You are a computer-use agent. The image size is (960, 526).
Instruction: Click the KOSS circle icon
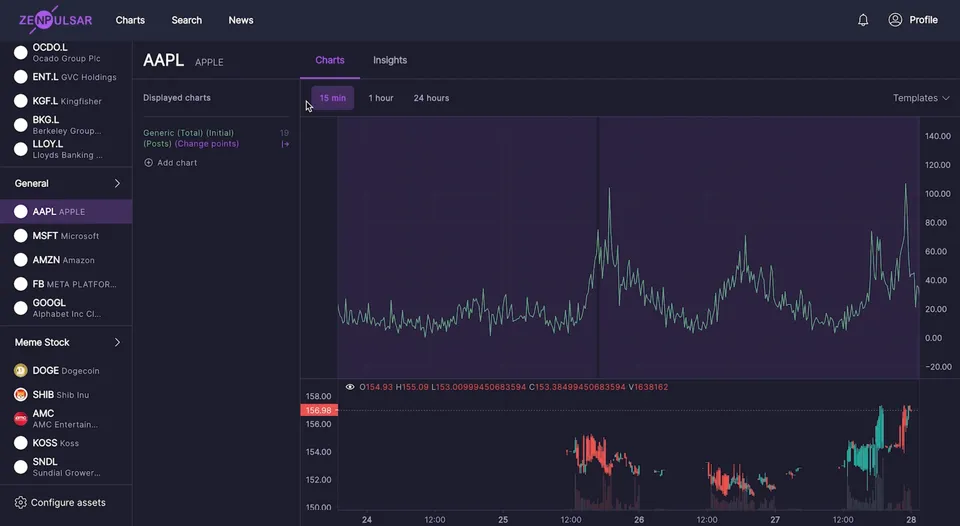[21, 443]
